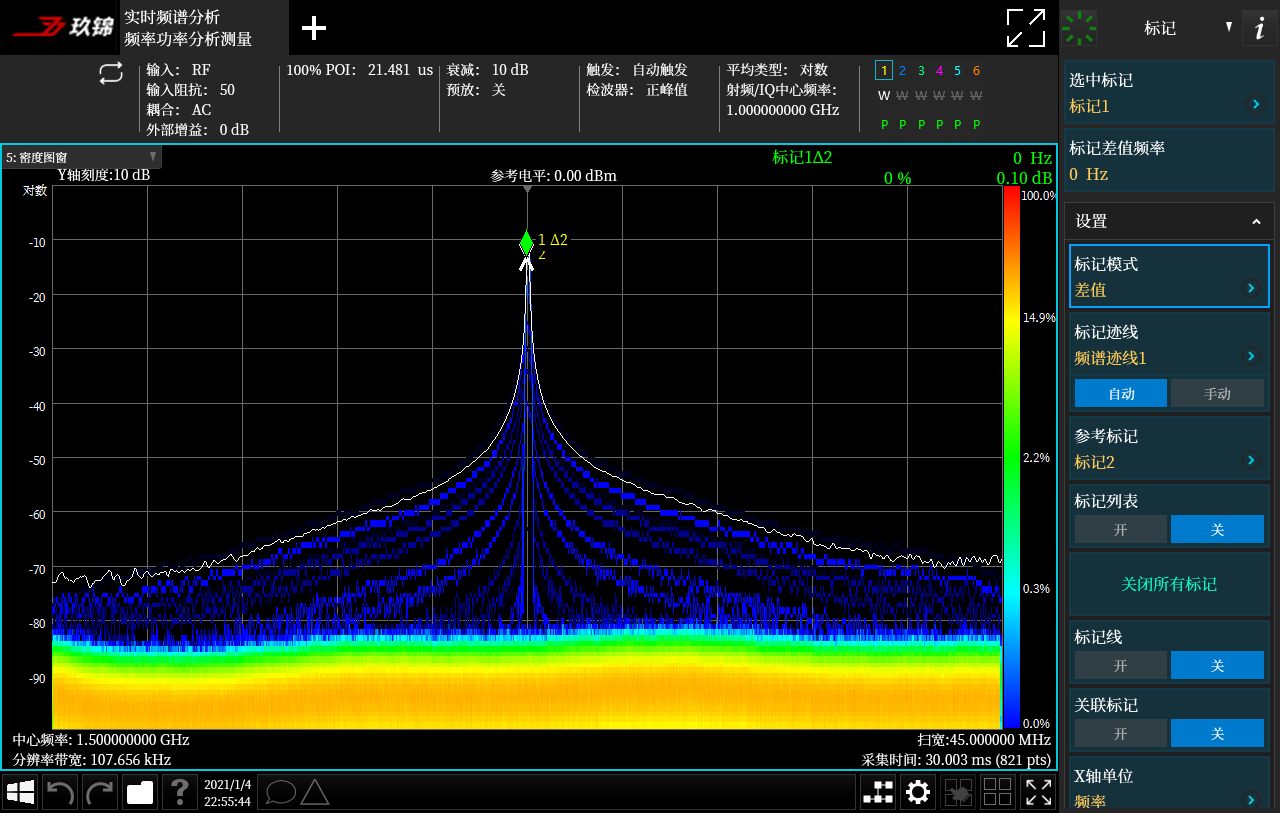The width and height of the screenshot is (1280, 813).
Task: Click the redo arrow icon
Action: (x=101, y=792)
